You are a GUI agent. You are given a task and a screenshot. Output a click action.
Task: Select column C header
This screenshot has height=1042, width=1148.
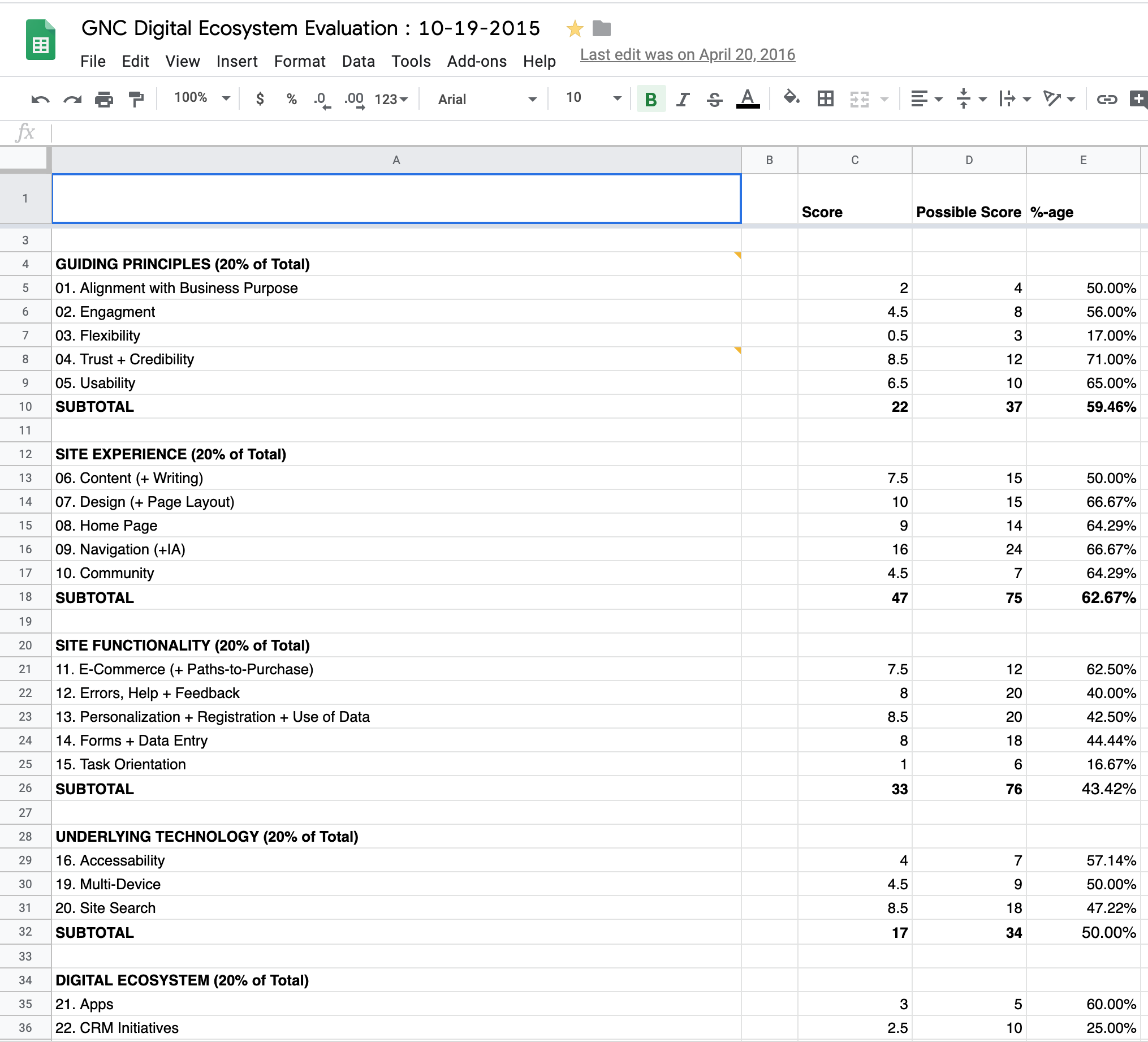pos(854,160)
